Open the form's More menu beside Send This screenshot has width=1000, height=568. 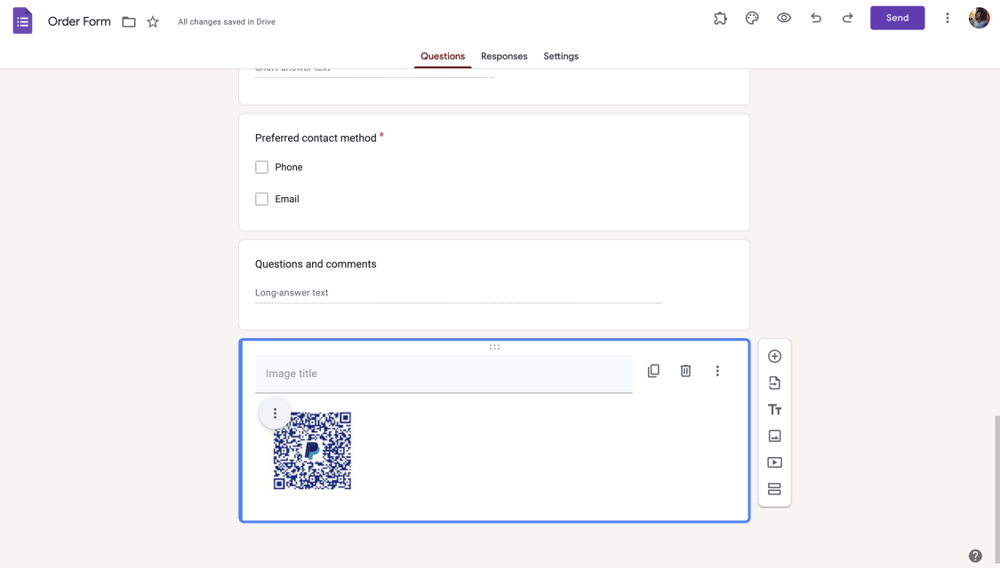tap(947, 18)
